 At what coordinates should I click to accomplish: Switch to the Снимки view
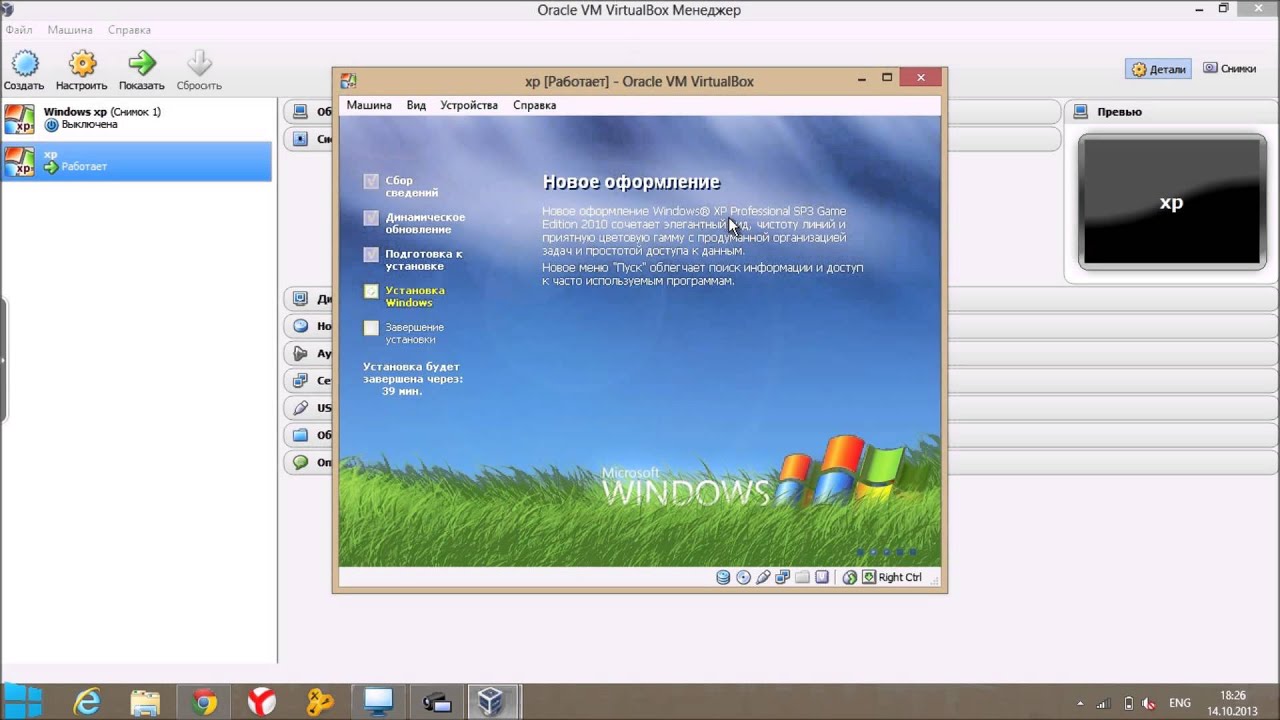[x=1229, y=68]
